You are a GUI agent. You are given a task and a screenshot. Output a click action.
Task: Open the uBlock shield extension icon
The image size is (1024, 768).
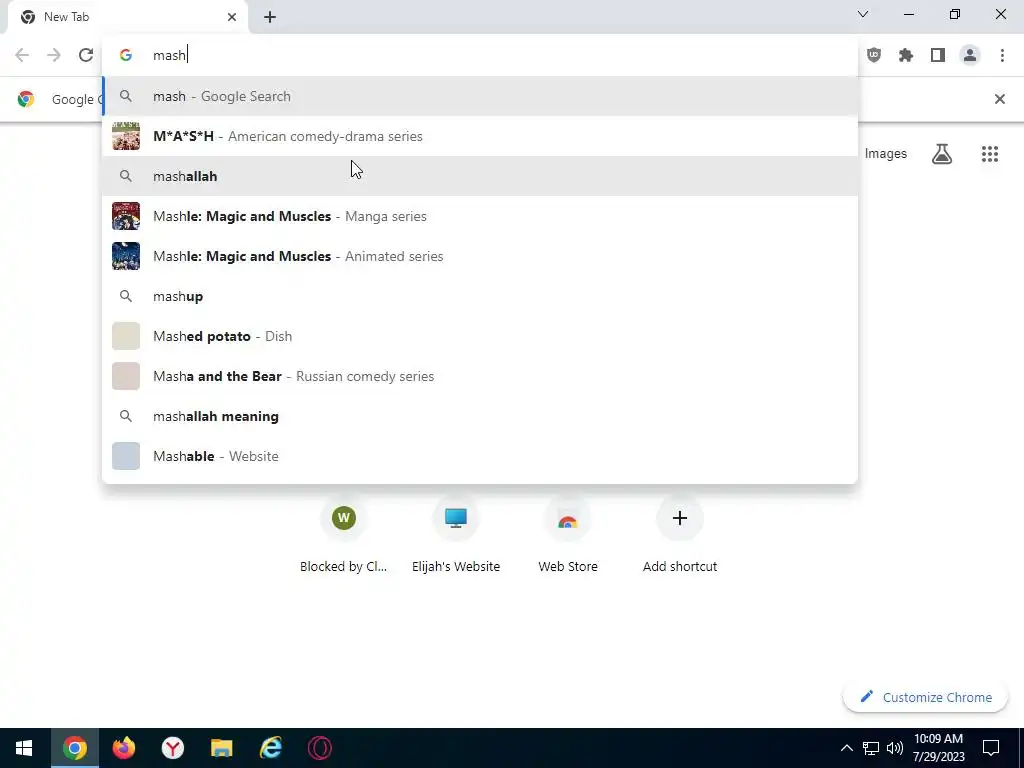874,56
